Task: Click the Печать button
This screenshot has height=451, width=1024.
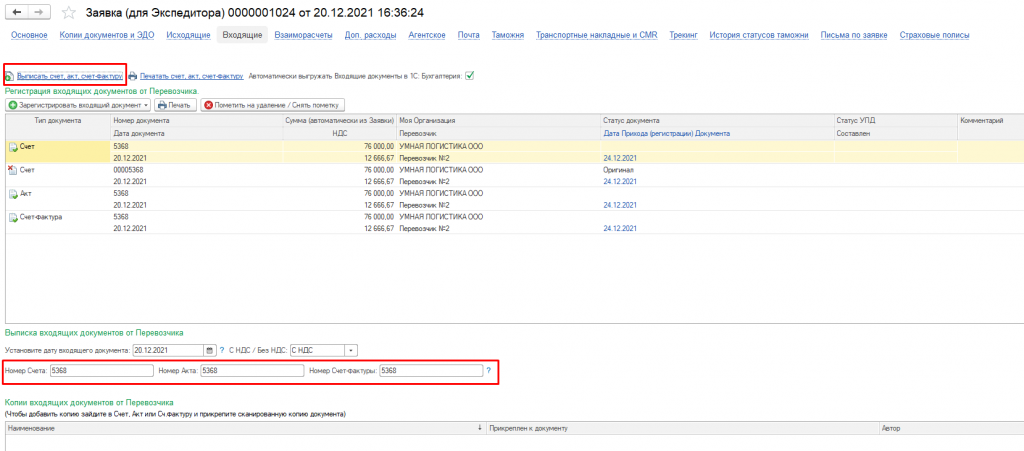Action: point(174,105)
